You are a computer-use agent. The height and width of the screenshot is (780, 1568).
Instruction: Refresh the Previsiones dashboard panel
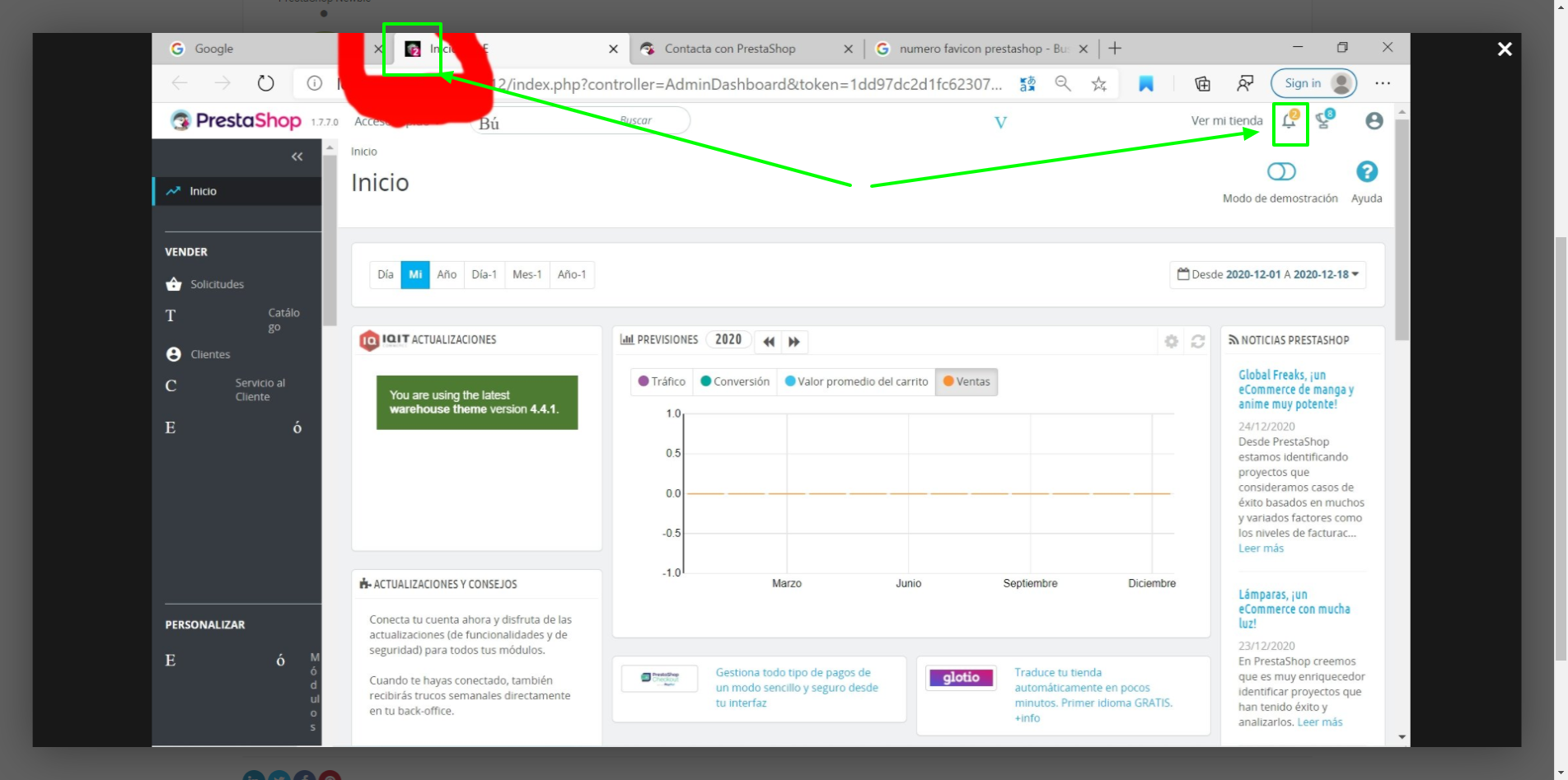(x=1197, y=341)
